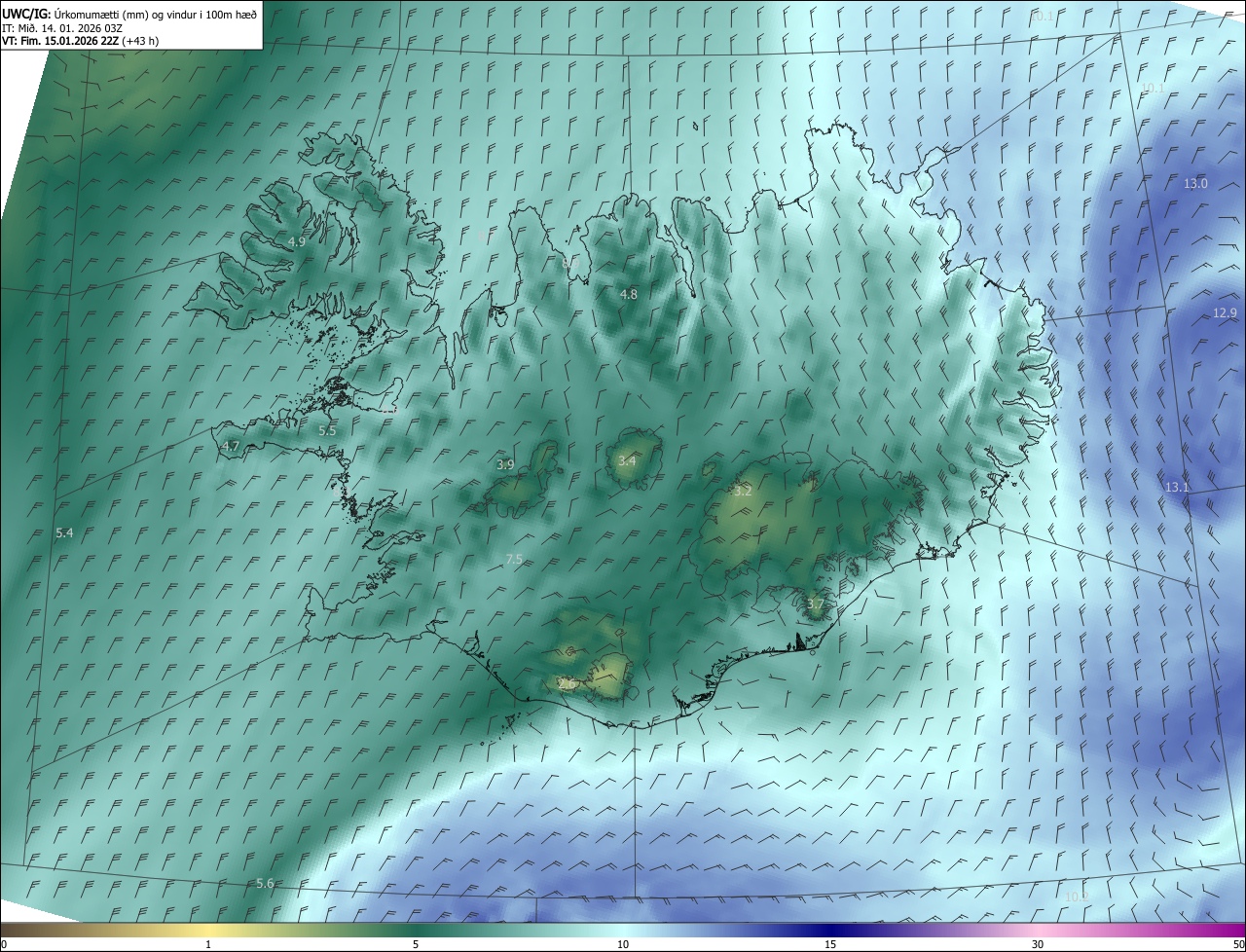
Task: Click the 5.5 value label on the map
Action: point(327,430)
